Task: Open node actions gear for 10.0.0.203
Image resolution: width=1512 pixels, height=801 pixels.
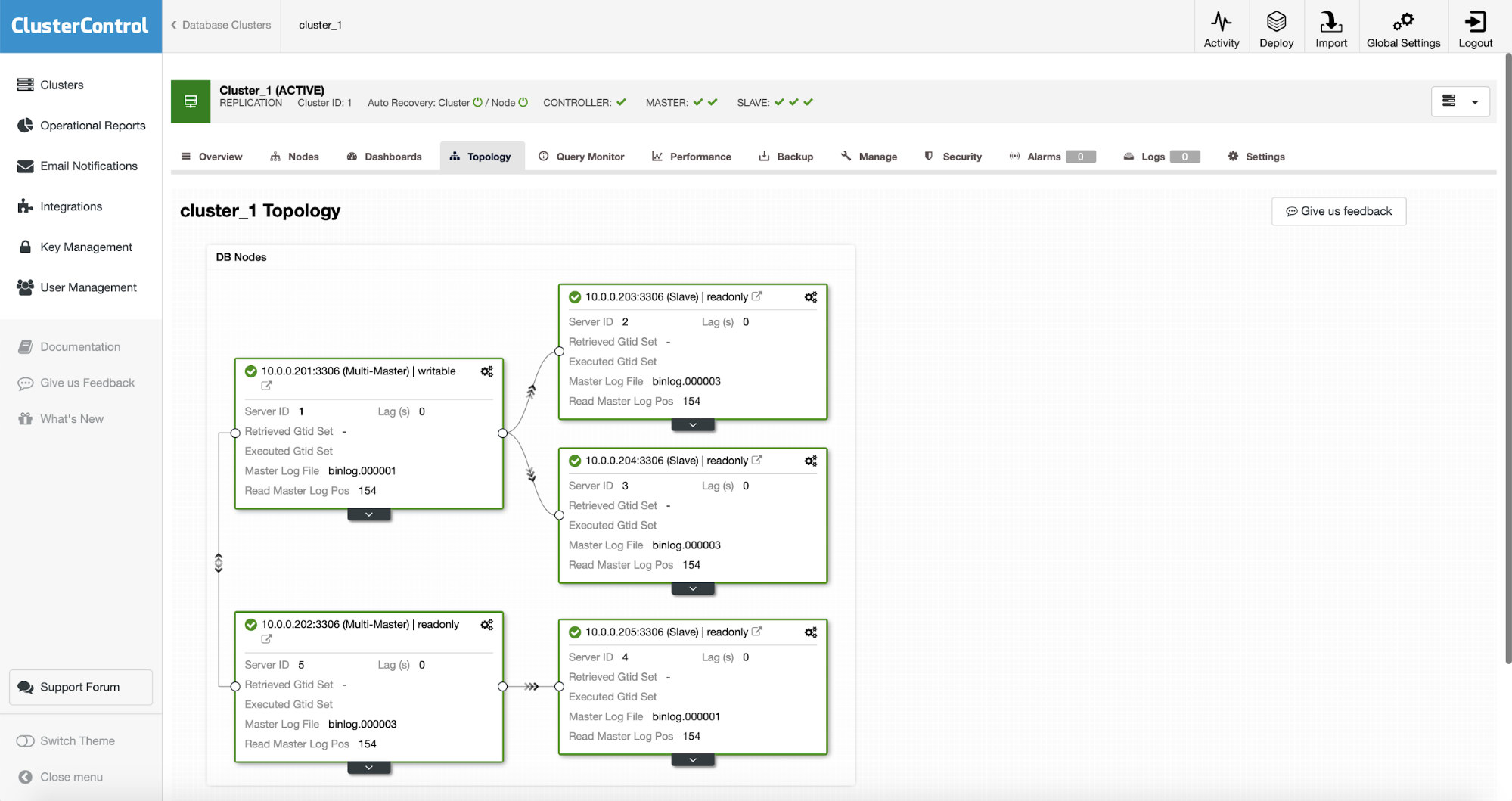Action: point(811,297)
